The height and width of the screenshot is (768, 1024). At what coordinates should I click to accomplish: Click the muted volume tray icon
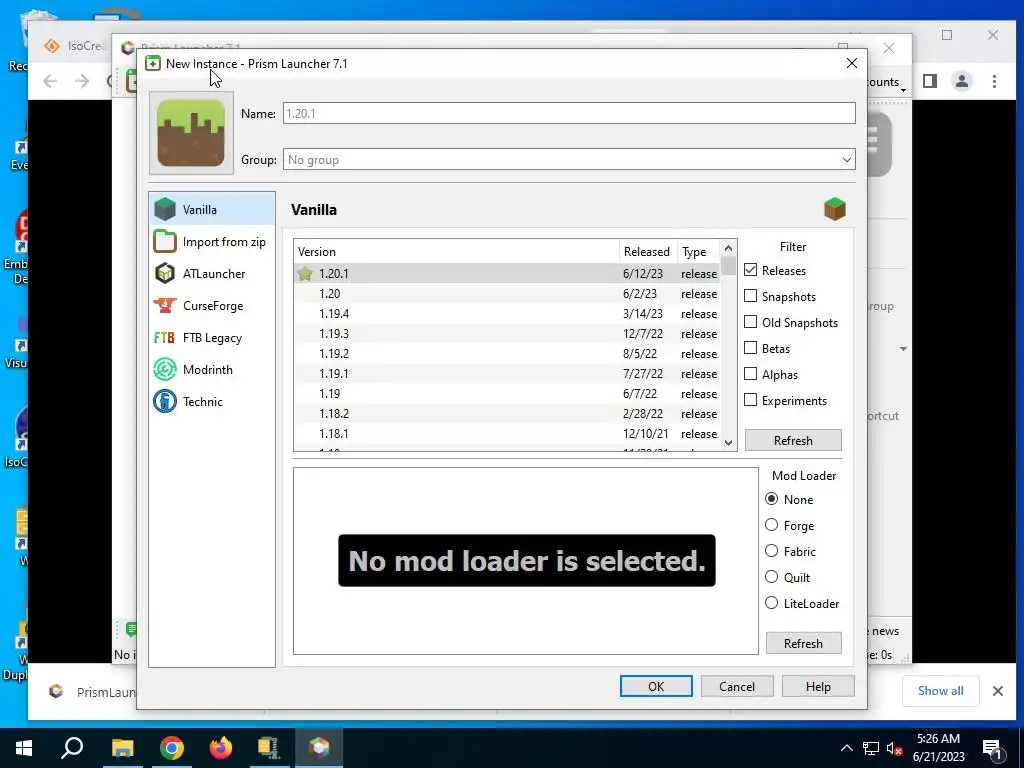(x=895, y=748)
